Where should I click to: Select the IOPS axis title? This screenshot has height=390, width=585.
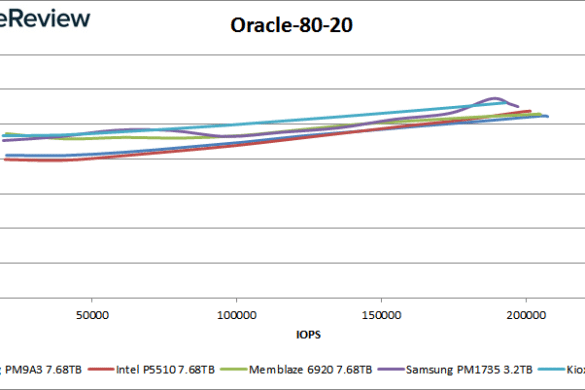[308, 334]
